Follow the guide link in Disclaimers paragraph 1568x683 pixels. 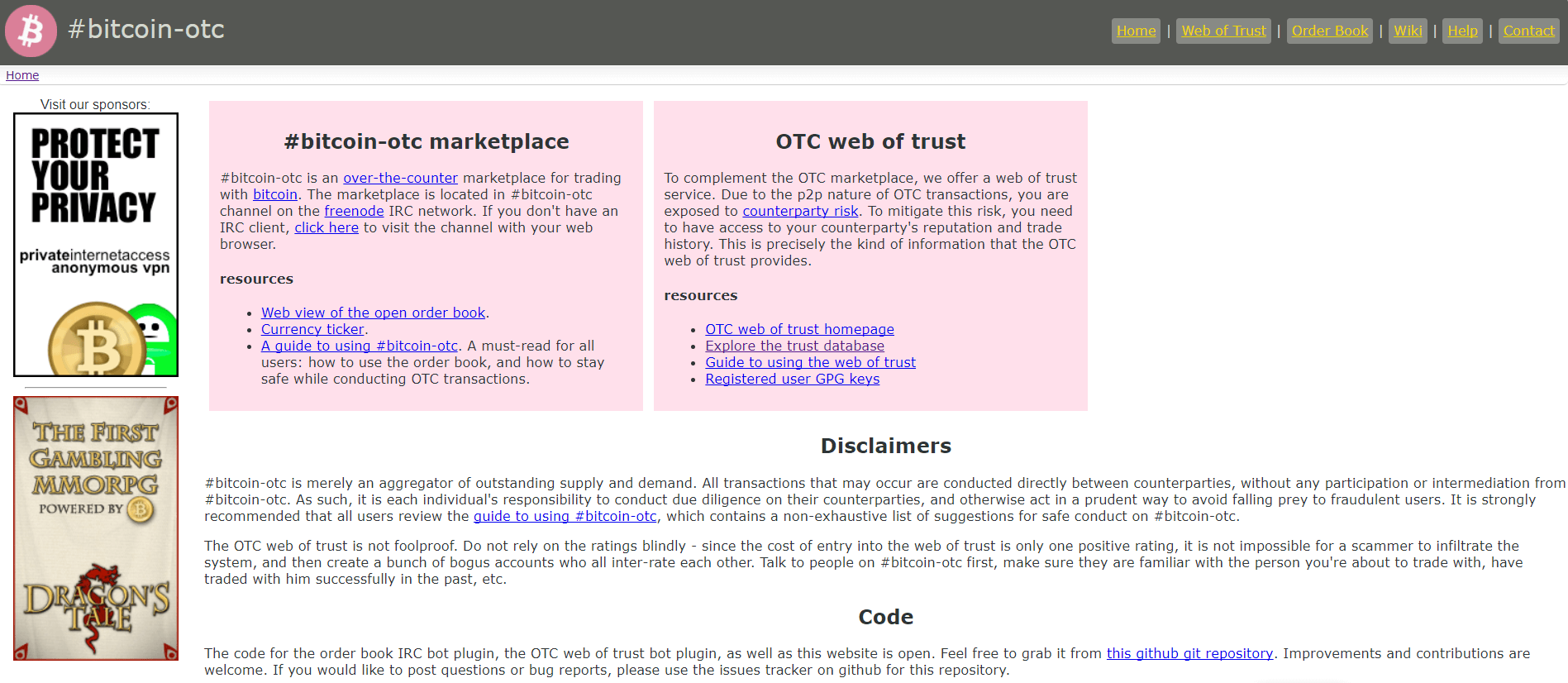tap(565, 516)
